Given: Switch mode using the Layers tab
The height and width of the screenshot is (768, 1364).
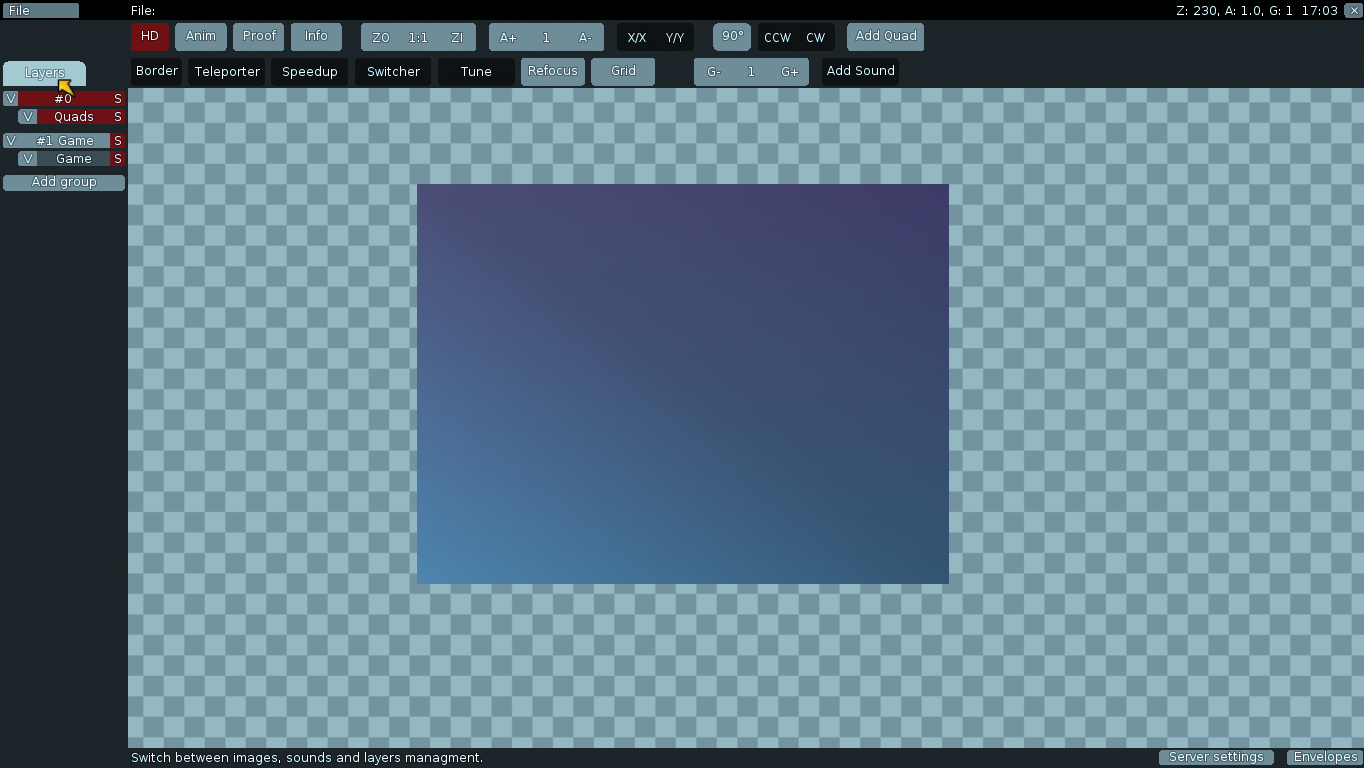Looking at the screenshot, I should coord(44,73).
